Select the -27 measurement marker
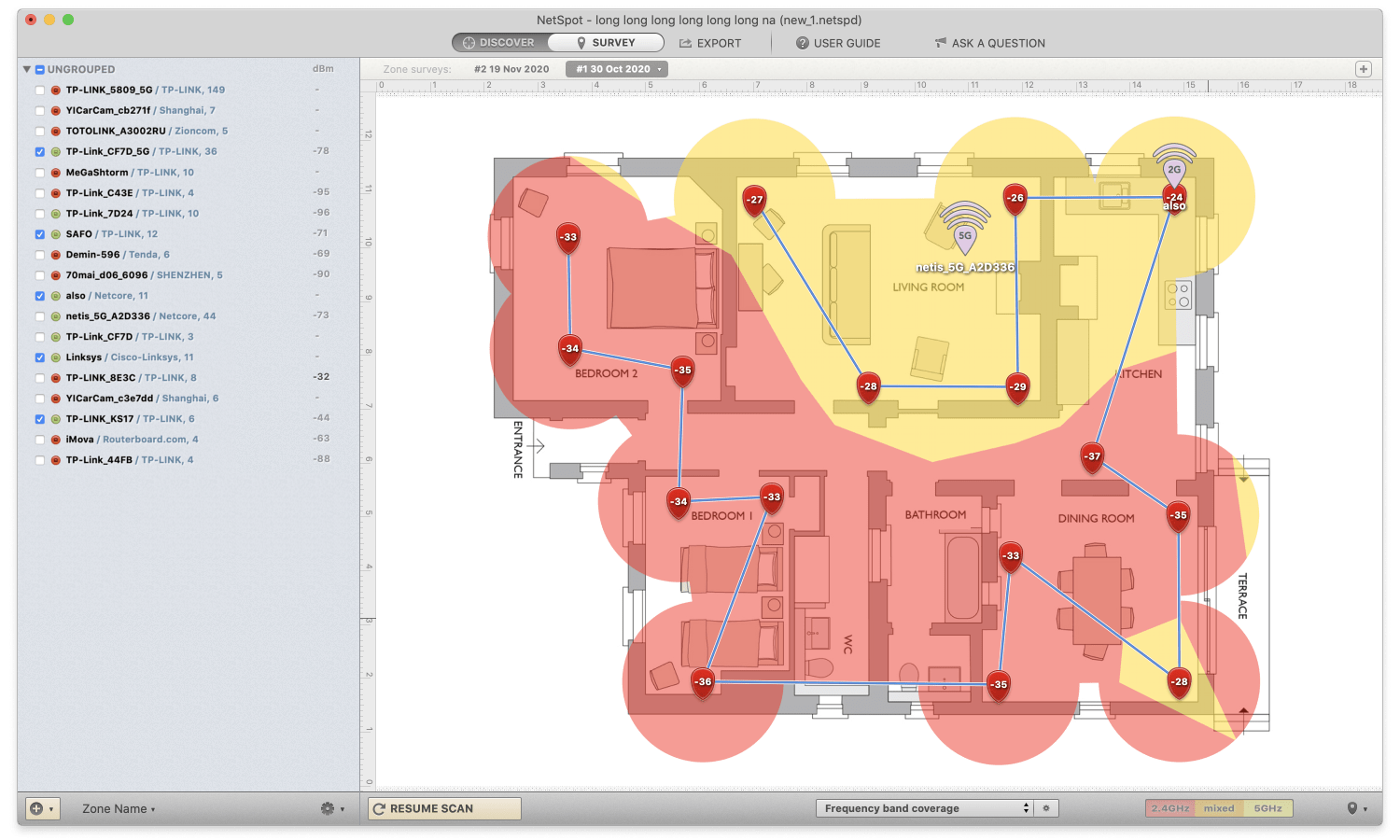Screen dimensions: 1400x840 pyautogui.click(x=754, y=201)
